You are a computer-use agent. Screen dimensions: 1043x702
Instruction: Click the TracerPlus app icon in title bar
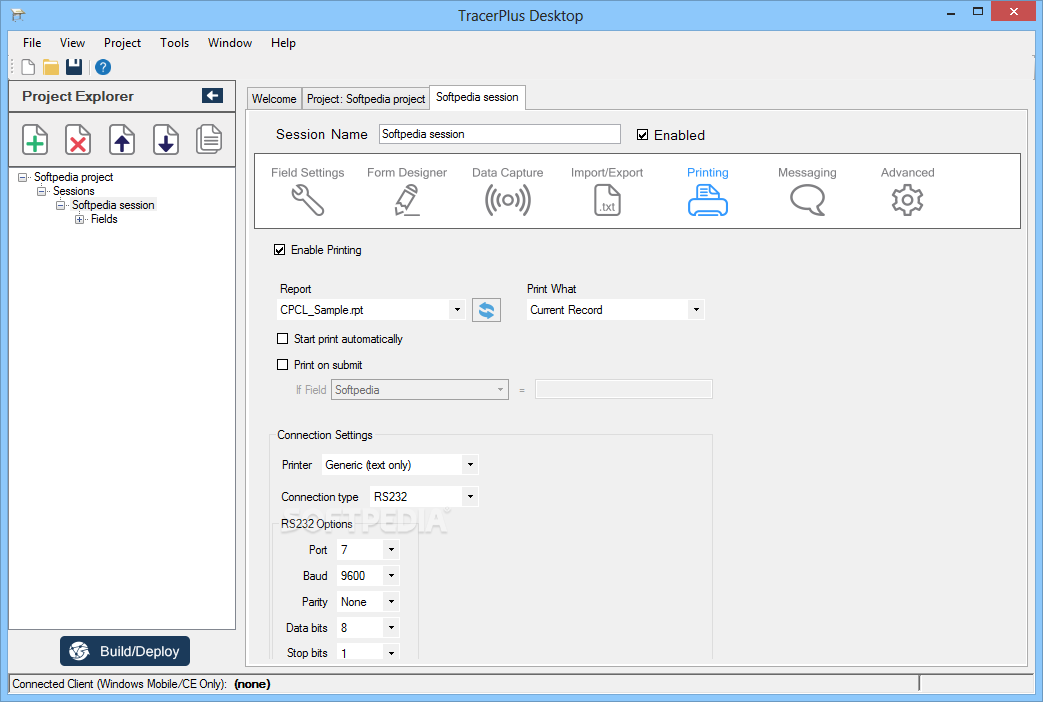coord(18,15)
